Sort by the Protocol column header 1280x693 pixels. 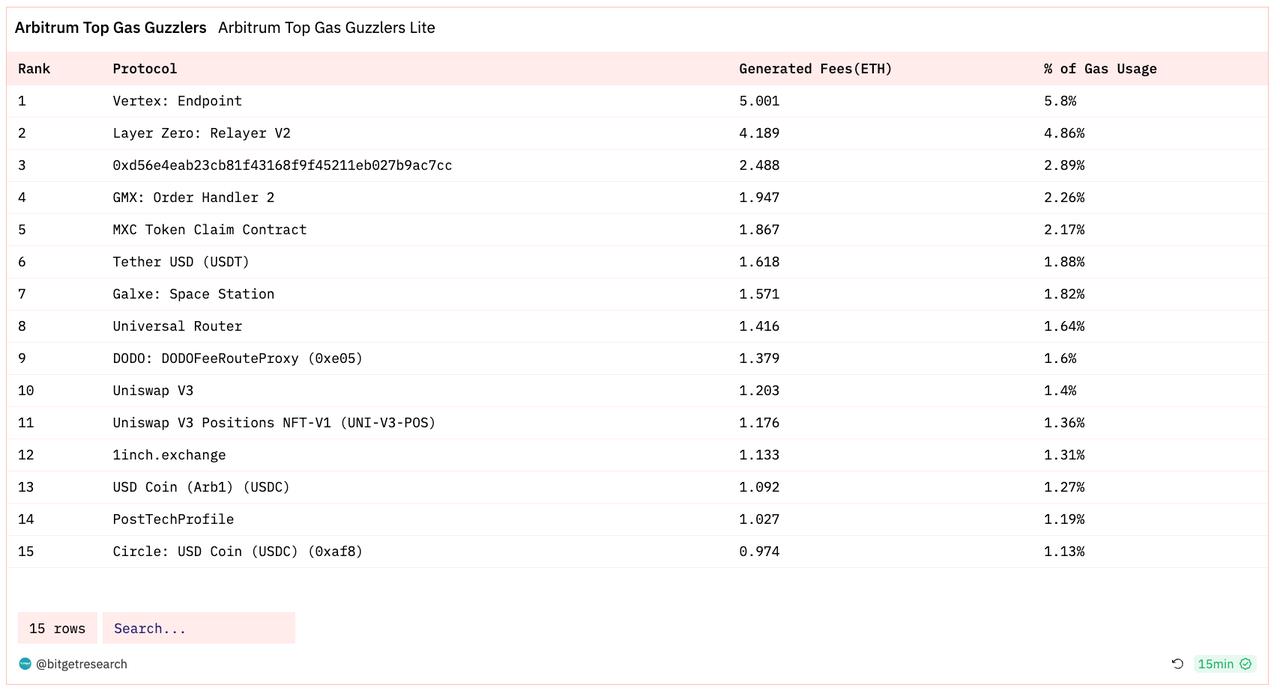tap(145, 69)
